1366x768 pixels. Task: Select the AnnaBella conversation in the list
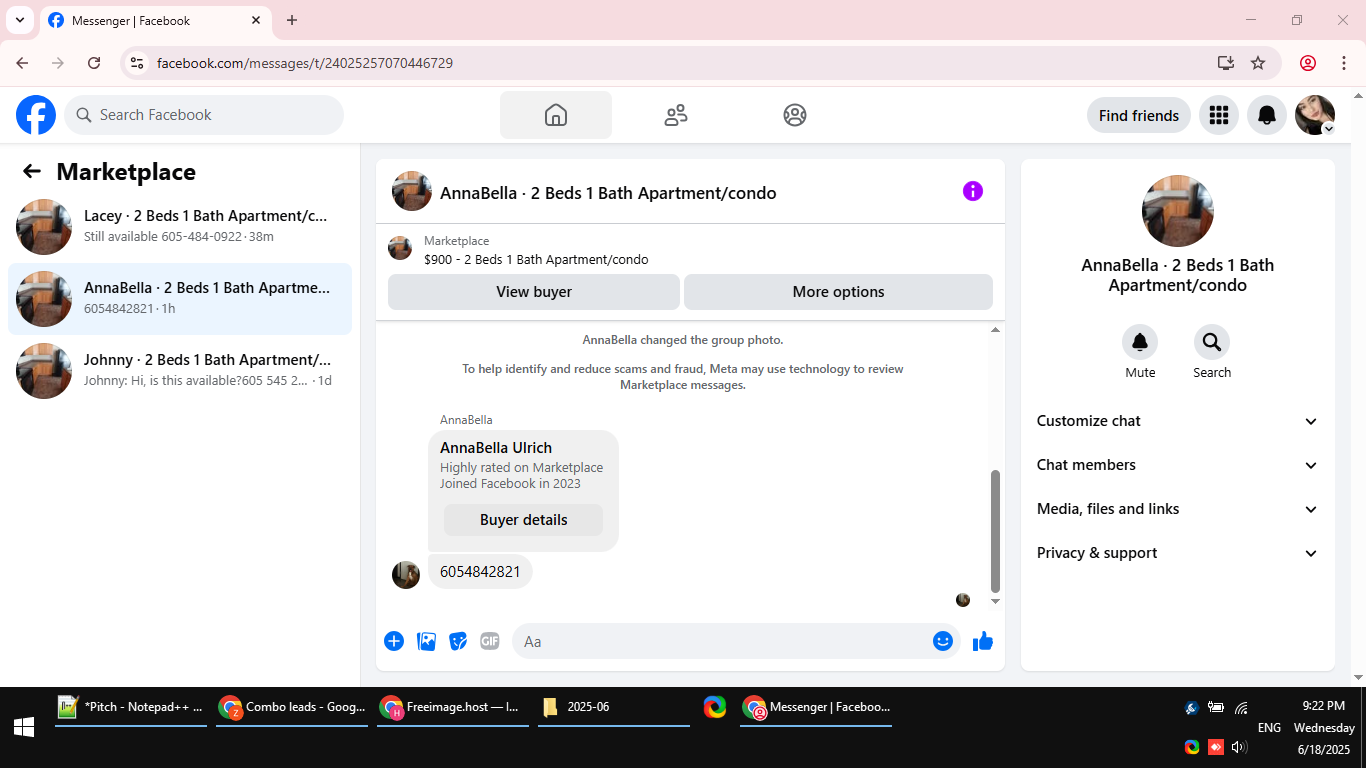(x=180, y=299)
